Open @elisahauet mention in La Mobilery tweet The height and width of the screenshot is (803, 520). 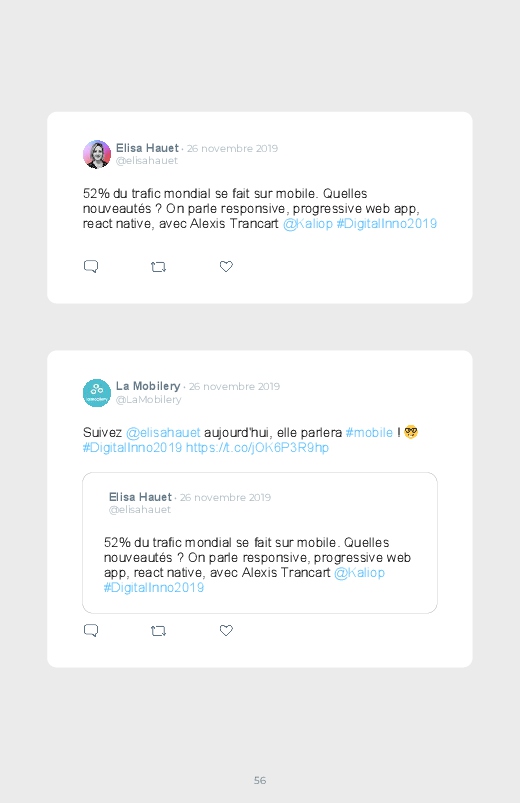tap(163, 433)
